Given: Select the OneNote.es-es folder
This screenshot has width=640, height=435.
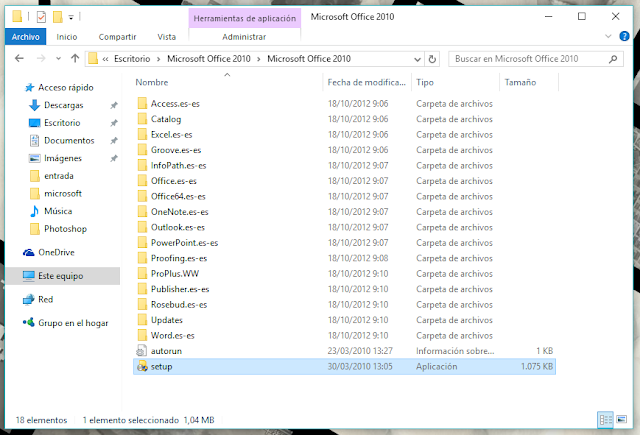Looking at the screenshot, I should [179, 212].
